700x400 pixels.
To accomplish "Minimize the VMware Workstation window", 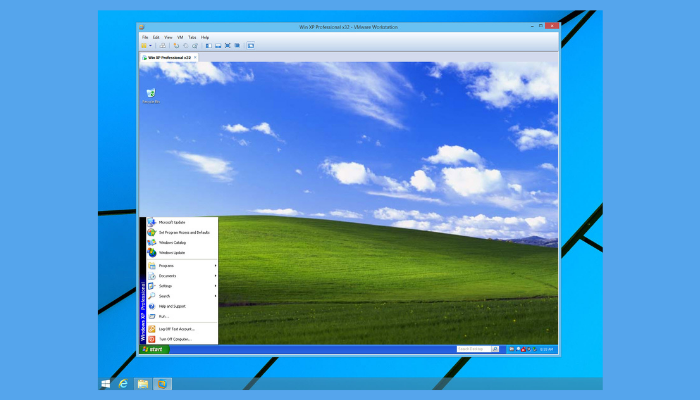I will click(532, 26).
